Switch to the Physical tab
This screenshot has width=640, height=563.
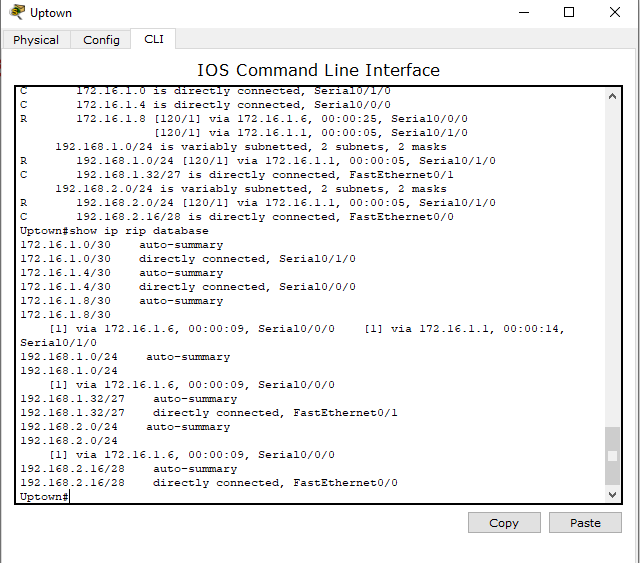tap(36, 40)
